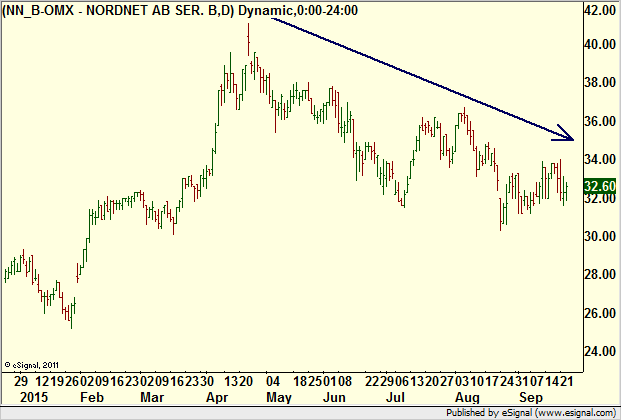Image resolution: width=621 pixels, height=420 pixels.
Task: Click the 28.00 price axis label
Action: (x=600, y=274)
